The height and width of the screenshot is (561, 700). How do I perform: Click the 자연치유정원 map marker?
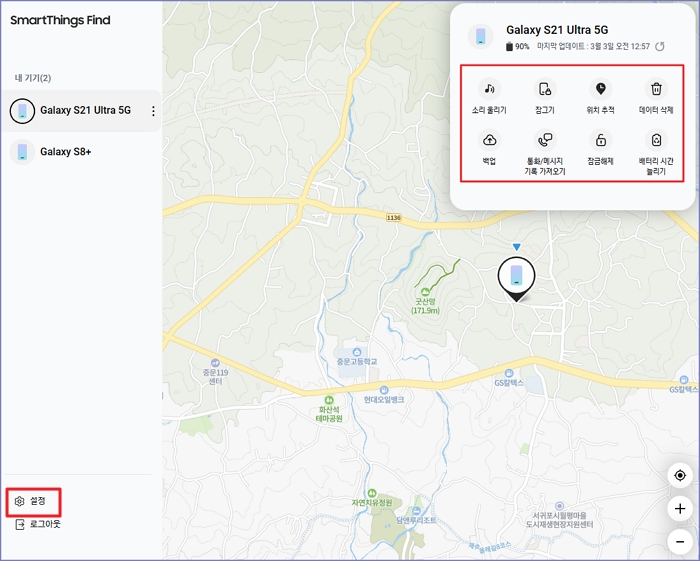pos(372,493)
